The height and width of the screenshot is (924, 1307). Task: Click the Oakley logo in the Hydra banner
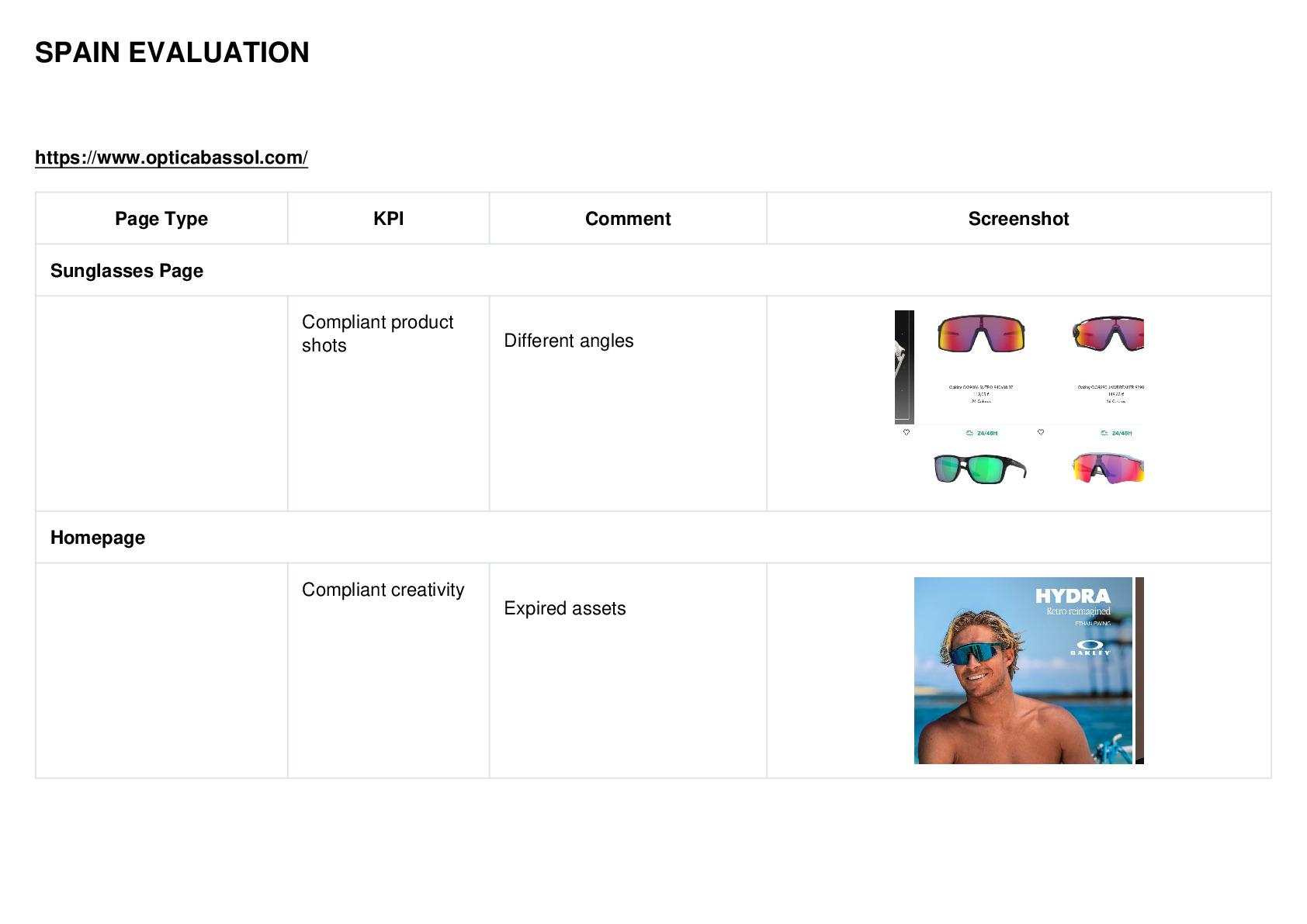[1090, 648]
